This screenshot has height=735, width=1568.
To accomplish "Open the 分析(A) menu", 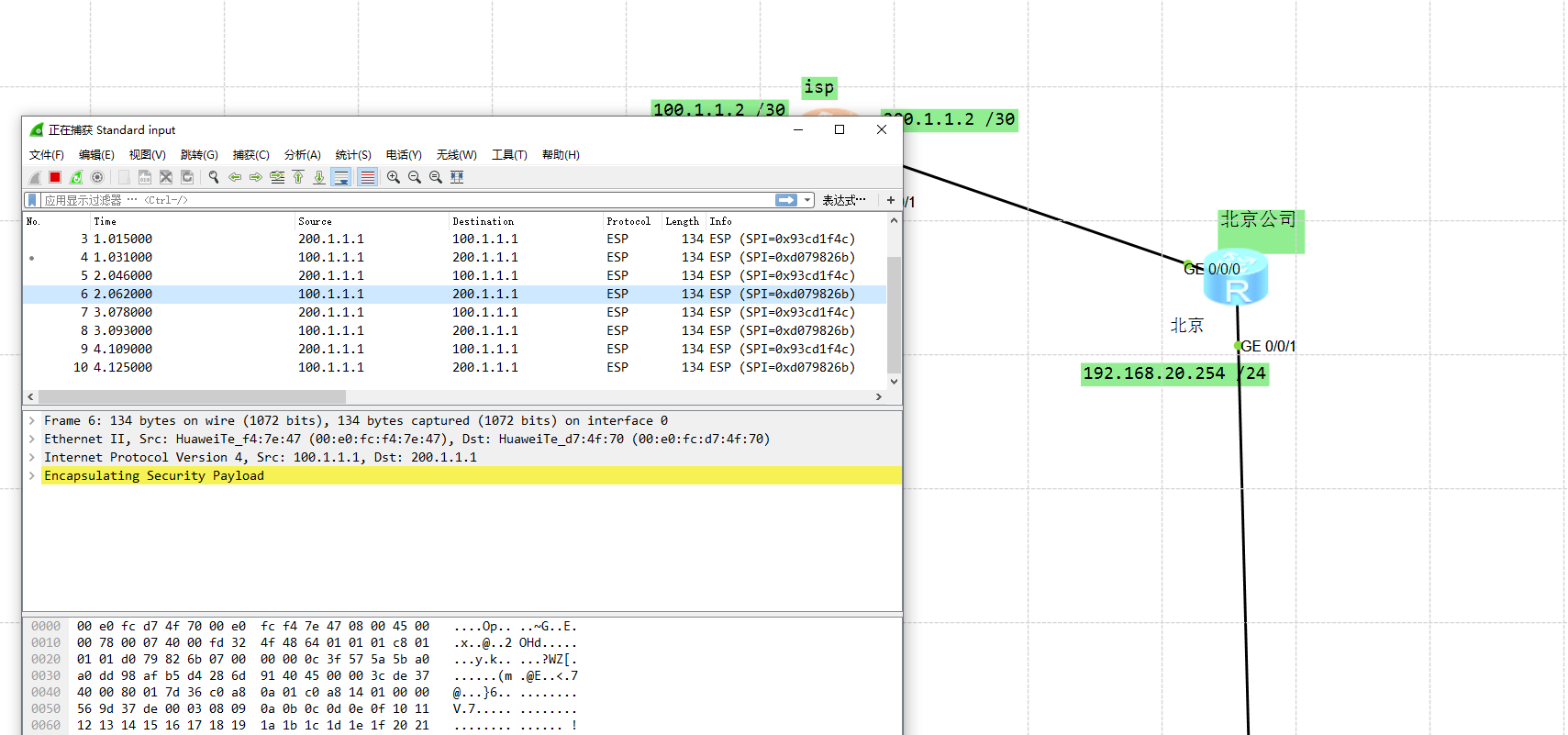I will click(x=302, y=155).
